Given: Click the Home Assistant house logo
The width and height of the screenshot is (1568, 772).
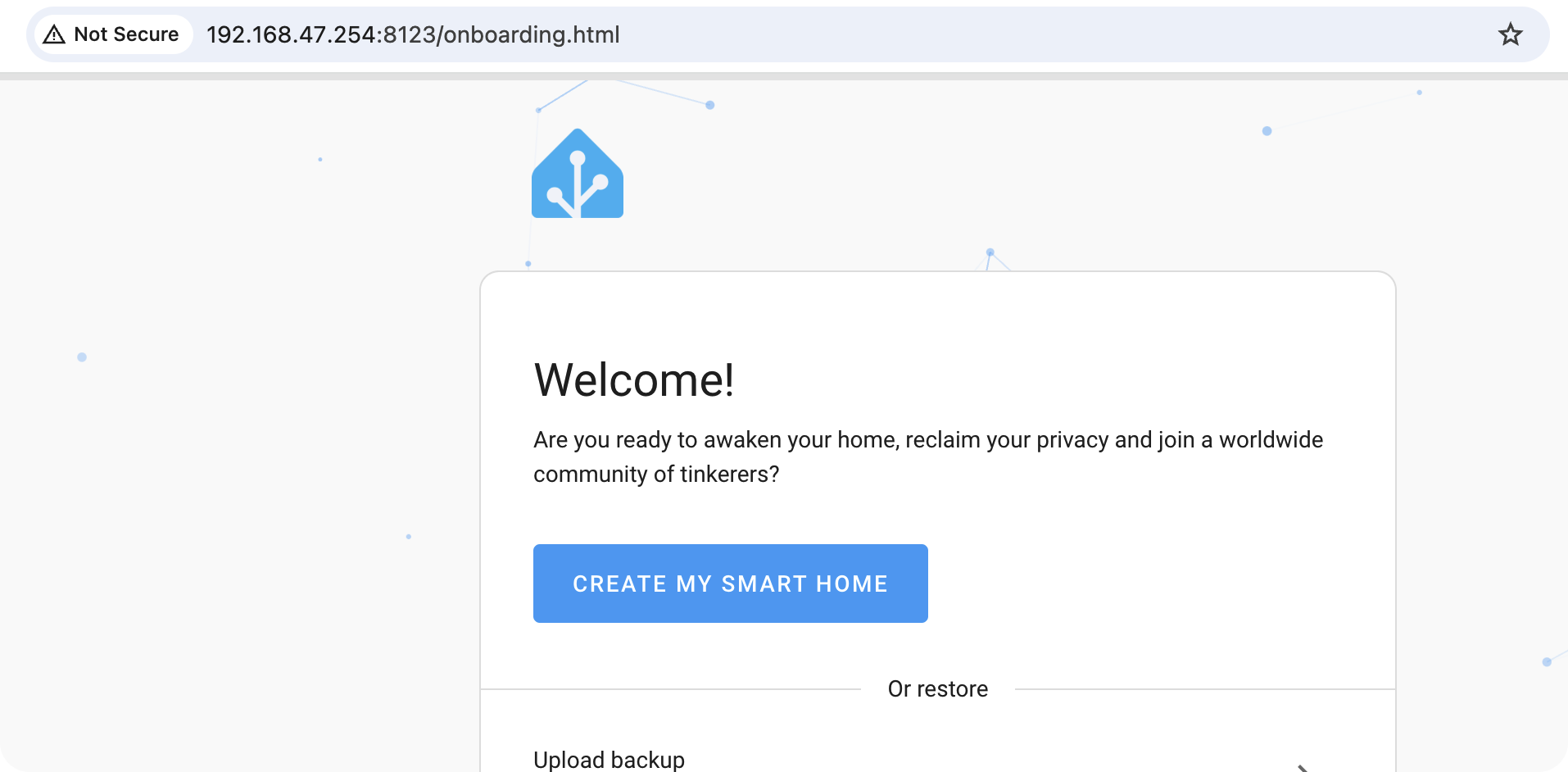Looking at the screenshot, I should [578, 173].
